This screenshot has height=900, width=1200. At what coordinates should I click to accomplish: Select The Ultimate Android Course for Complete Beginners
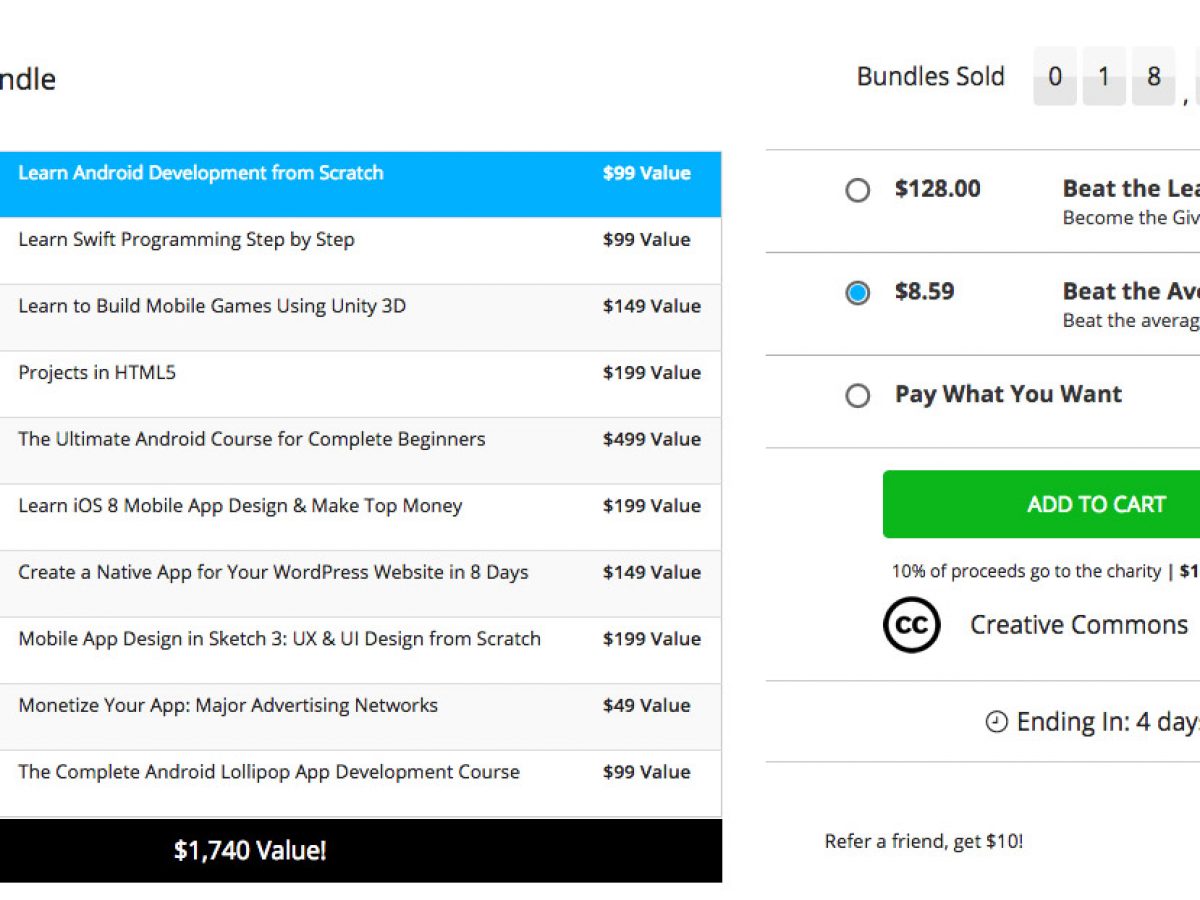click(251, 439)
